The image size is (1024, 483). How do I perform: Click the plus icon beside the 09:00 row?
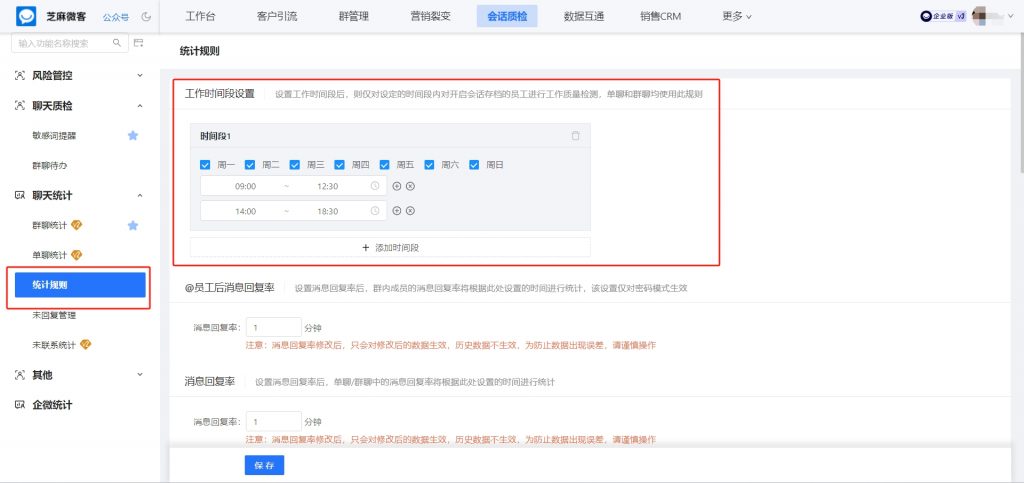[396, 186]
